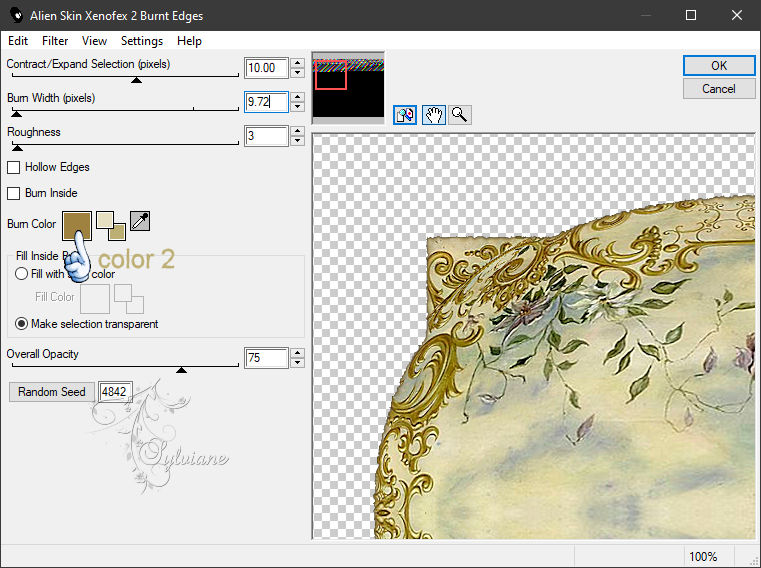761x568 pixels.
Task: Click the Contract/Expand Selection slider handle
Action: coord(136,80)
